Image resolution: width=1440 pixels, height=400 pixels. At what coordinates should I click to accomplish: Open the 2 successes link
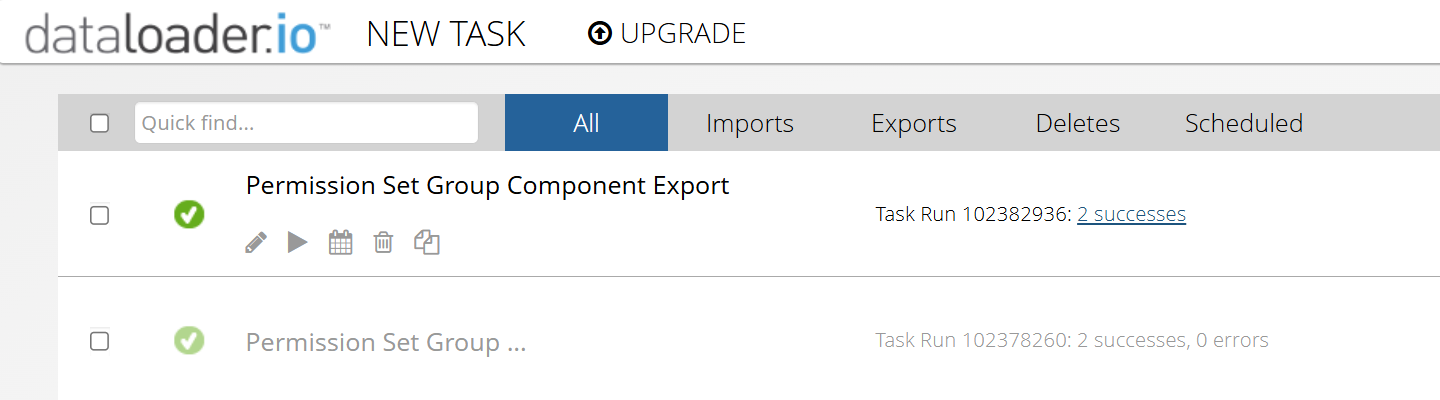click(x=1131, y=214)
